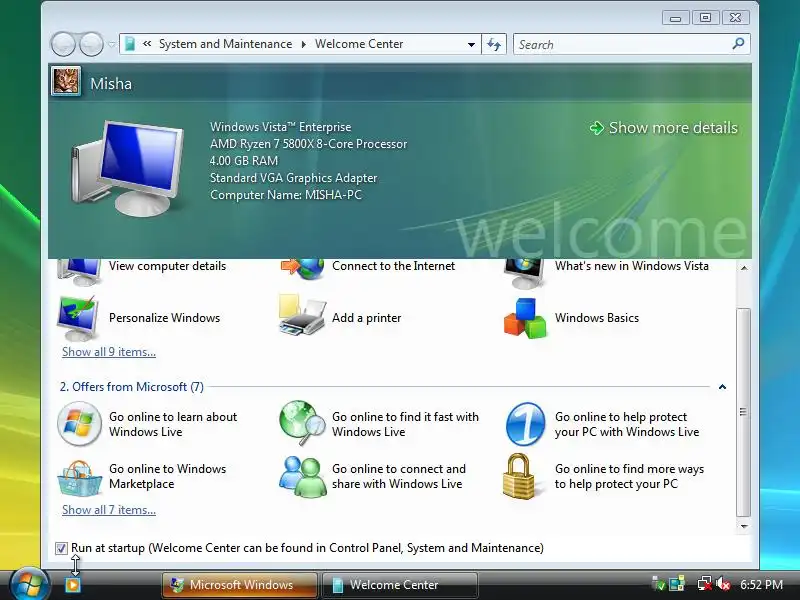Click Show all 9 items link
Viewport: 800px width, 600px height.
click(109, 352)
